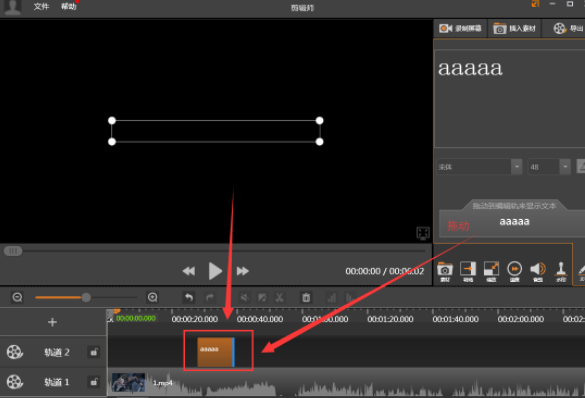Select the transition tool with arrow icon
This screenshot has height=398, width=585.
(468, 272)
